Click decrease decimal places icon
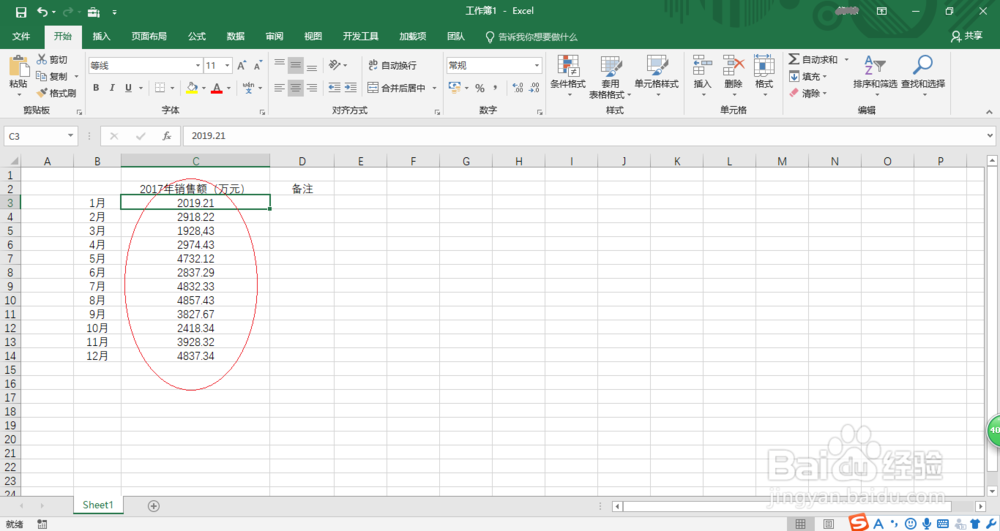1000x531 pixels. point(534,88)
